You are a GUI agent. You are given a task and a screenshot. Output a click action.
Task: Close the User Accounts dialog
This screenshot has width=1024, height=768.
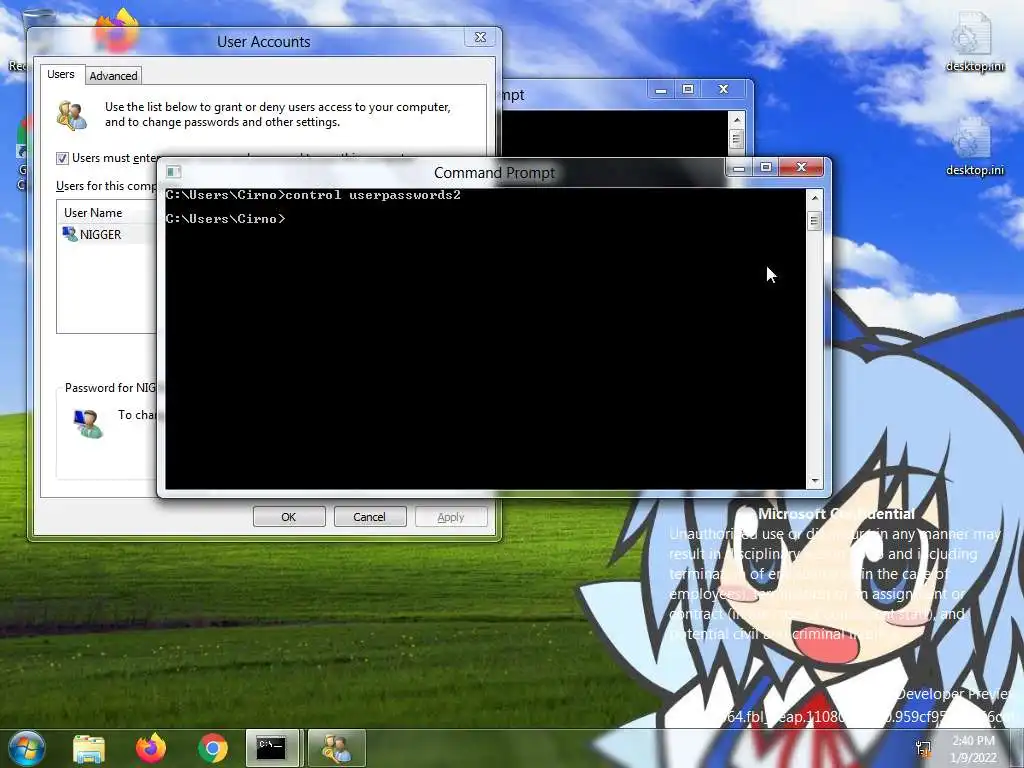pyautogui.click(x=481, y=37)
